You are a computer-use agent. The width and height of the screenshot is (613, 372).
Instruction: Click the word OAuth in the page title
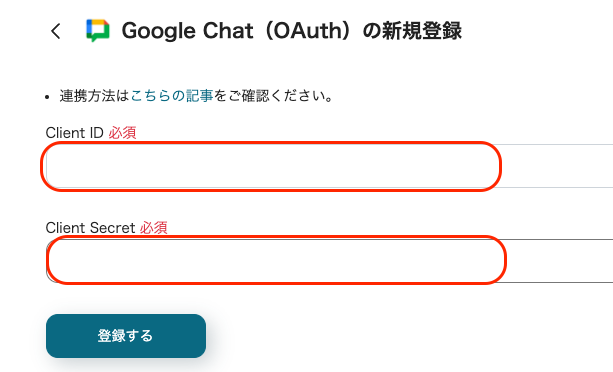308,31
